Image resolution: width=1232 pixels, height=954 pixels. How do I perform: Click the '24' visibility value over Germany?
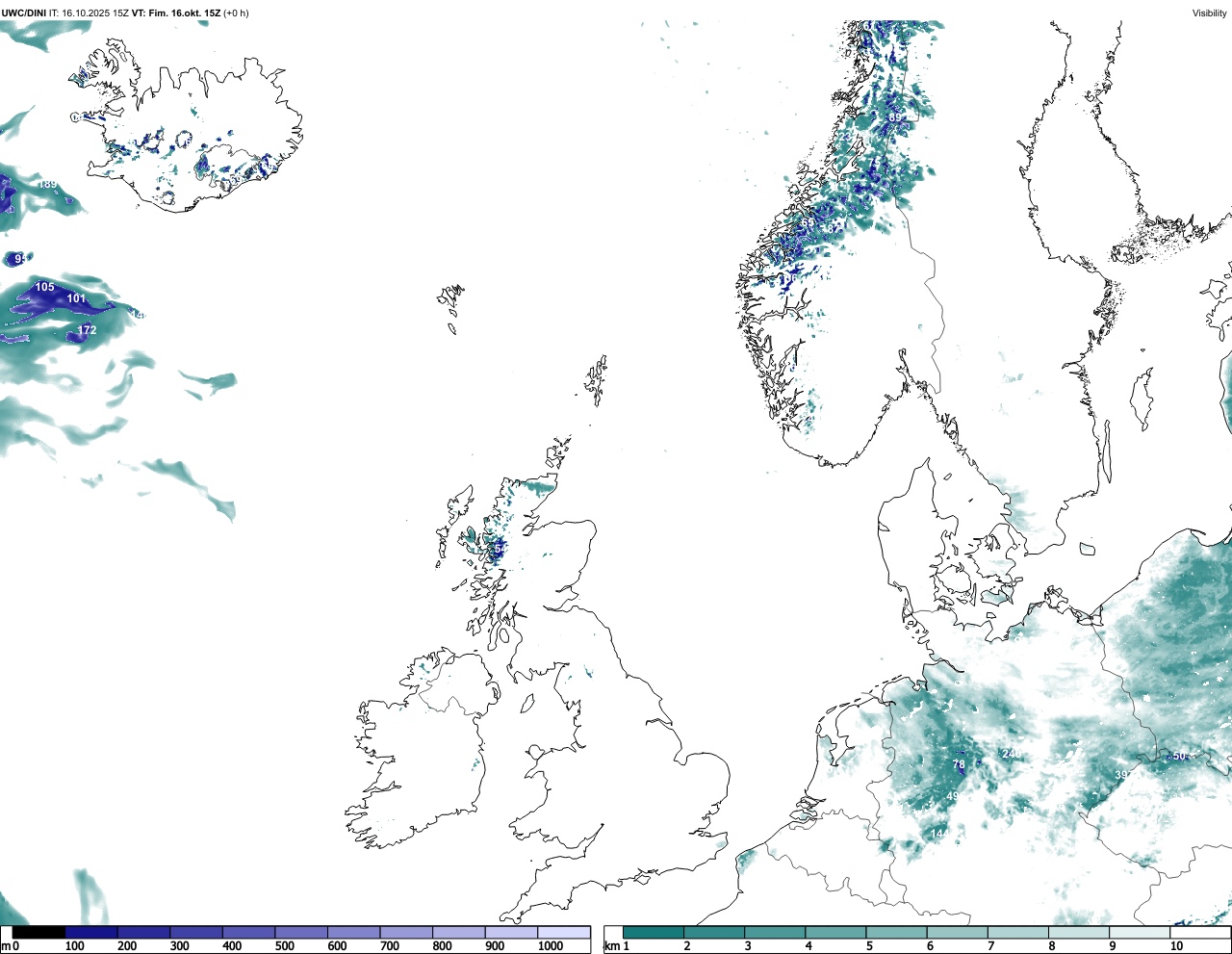coord(1009,754)
